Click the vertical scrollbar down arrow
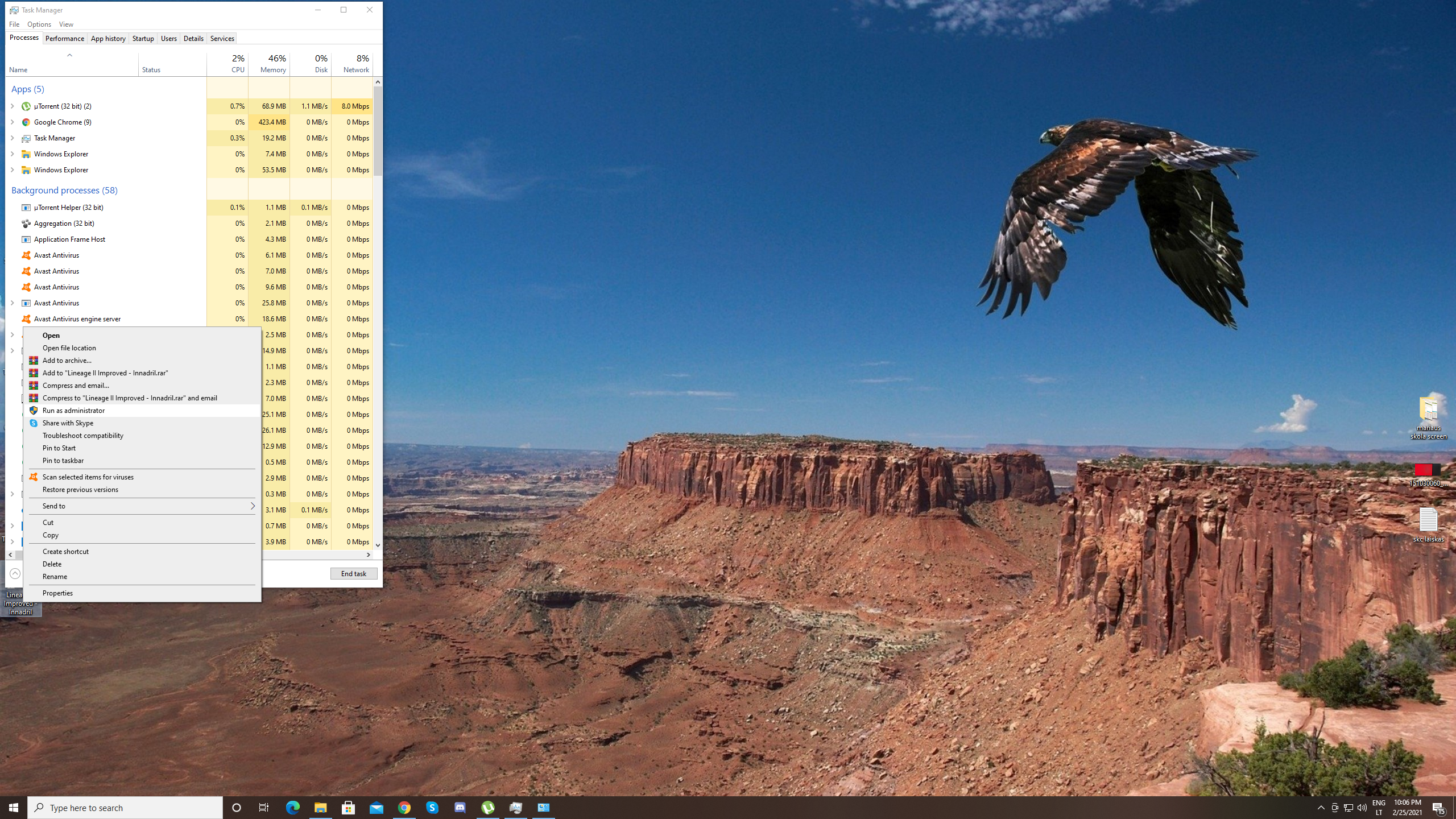This screenshot has width=1456, height=819. [x=378, y=545]
